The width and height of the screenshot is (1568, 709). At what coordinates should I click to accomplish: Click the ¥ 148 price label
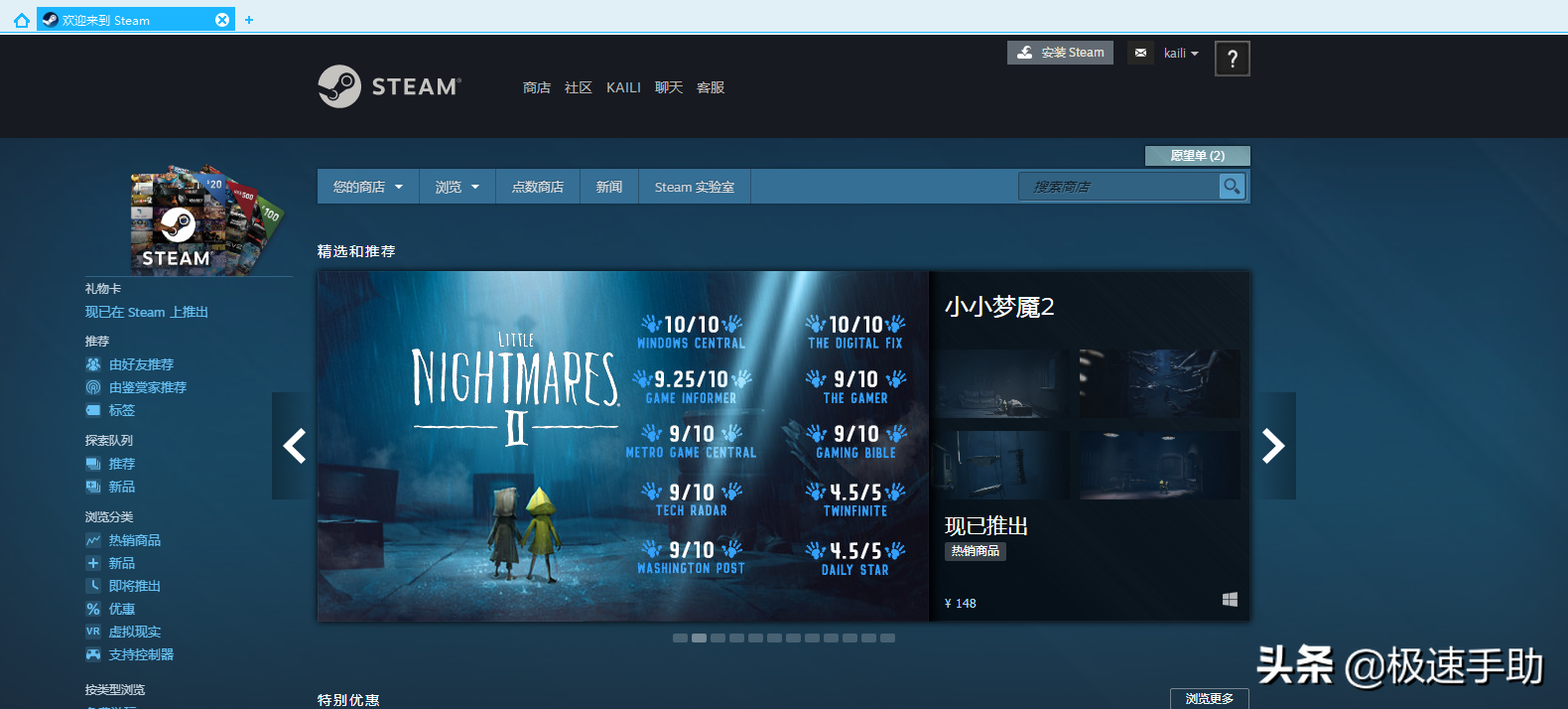pyautogui.click(x=961, y=603)
